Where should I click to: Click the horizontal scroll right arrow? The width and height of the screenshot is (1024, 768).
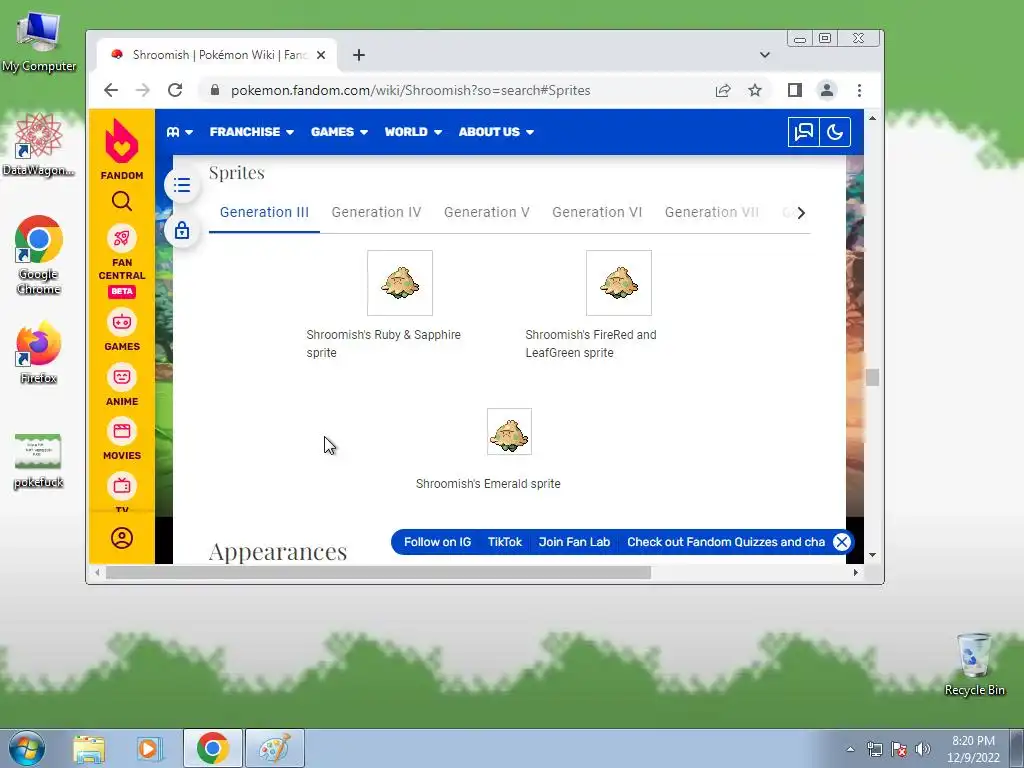click(x=856, y=573)
